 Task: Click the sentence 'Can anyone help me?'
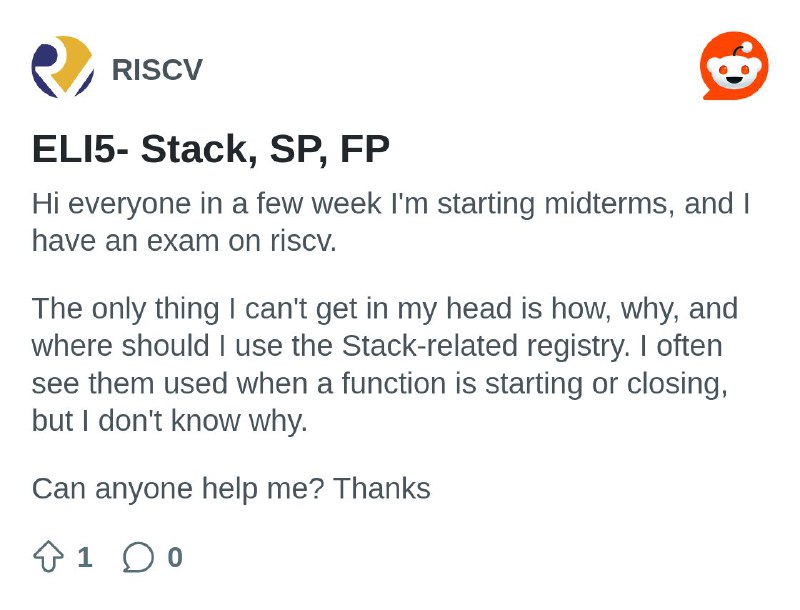(x=178, y=489)
